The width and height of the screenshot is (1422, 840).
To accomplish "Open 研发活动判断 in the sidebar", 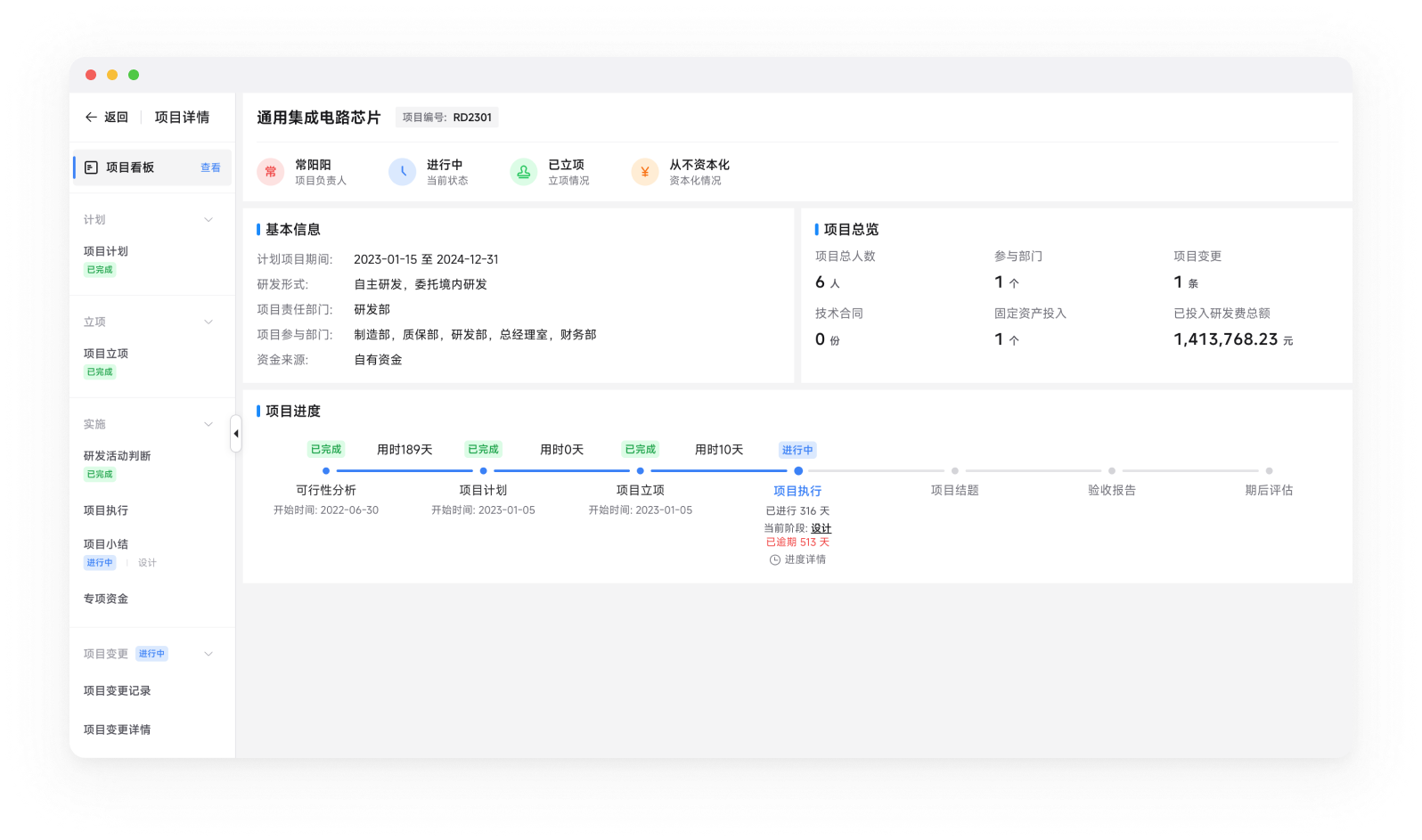I will coord(117,456).
